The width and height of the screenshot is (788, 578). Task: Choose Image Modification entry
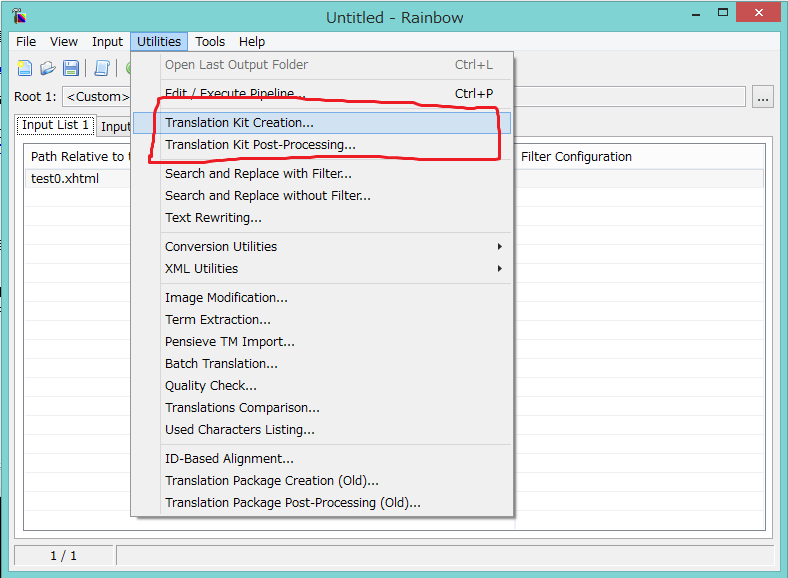322,298
